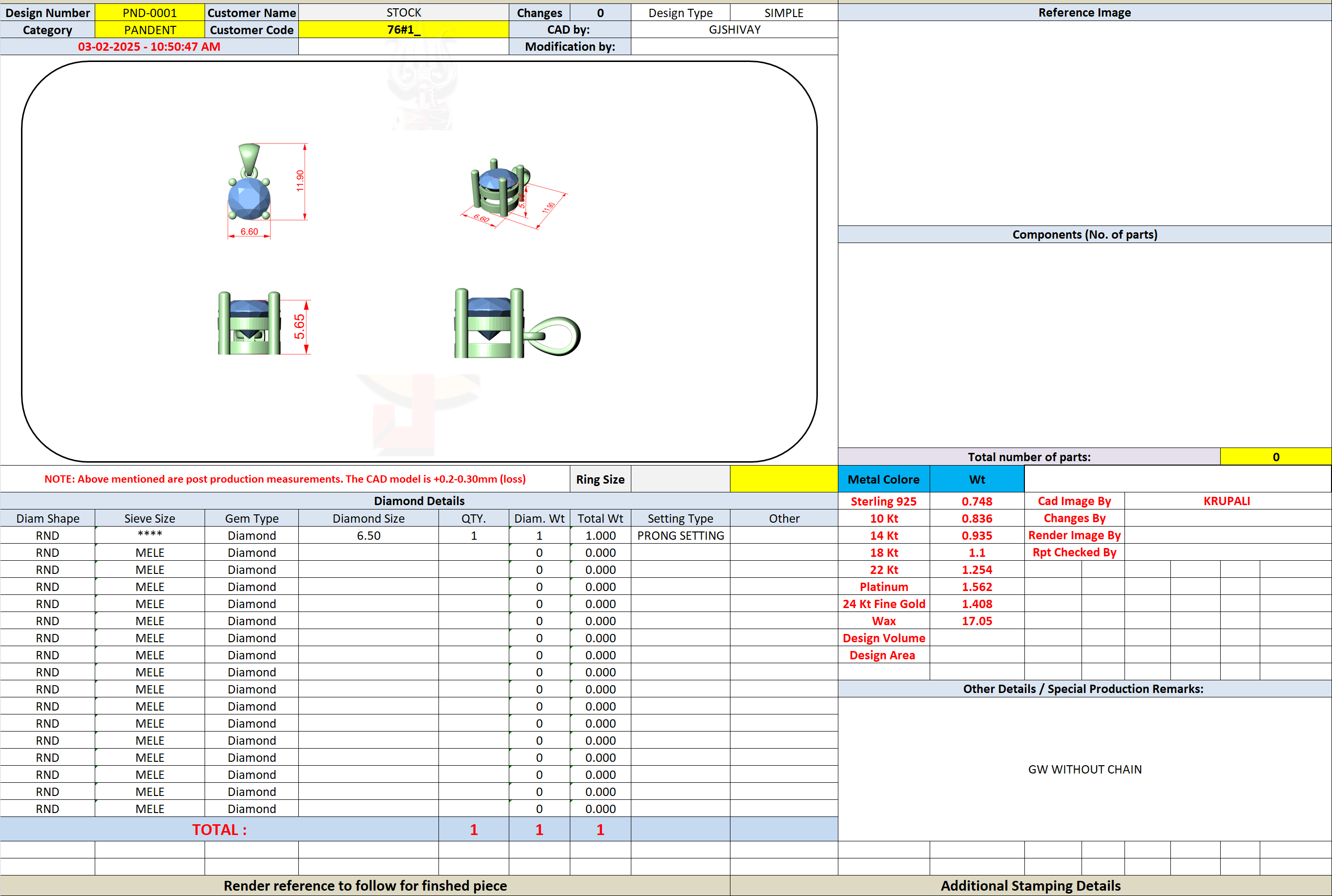
Task: Click the GW WITHOUT CHAIN remark
Action: pyautogui.click(x=1084, y=769)
